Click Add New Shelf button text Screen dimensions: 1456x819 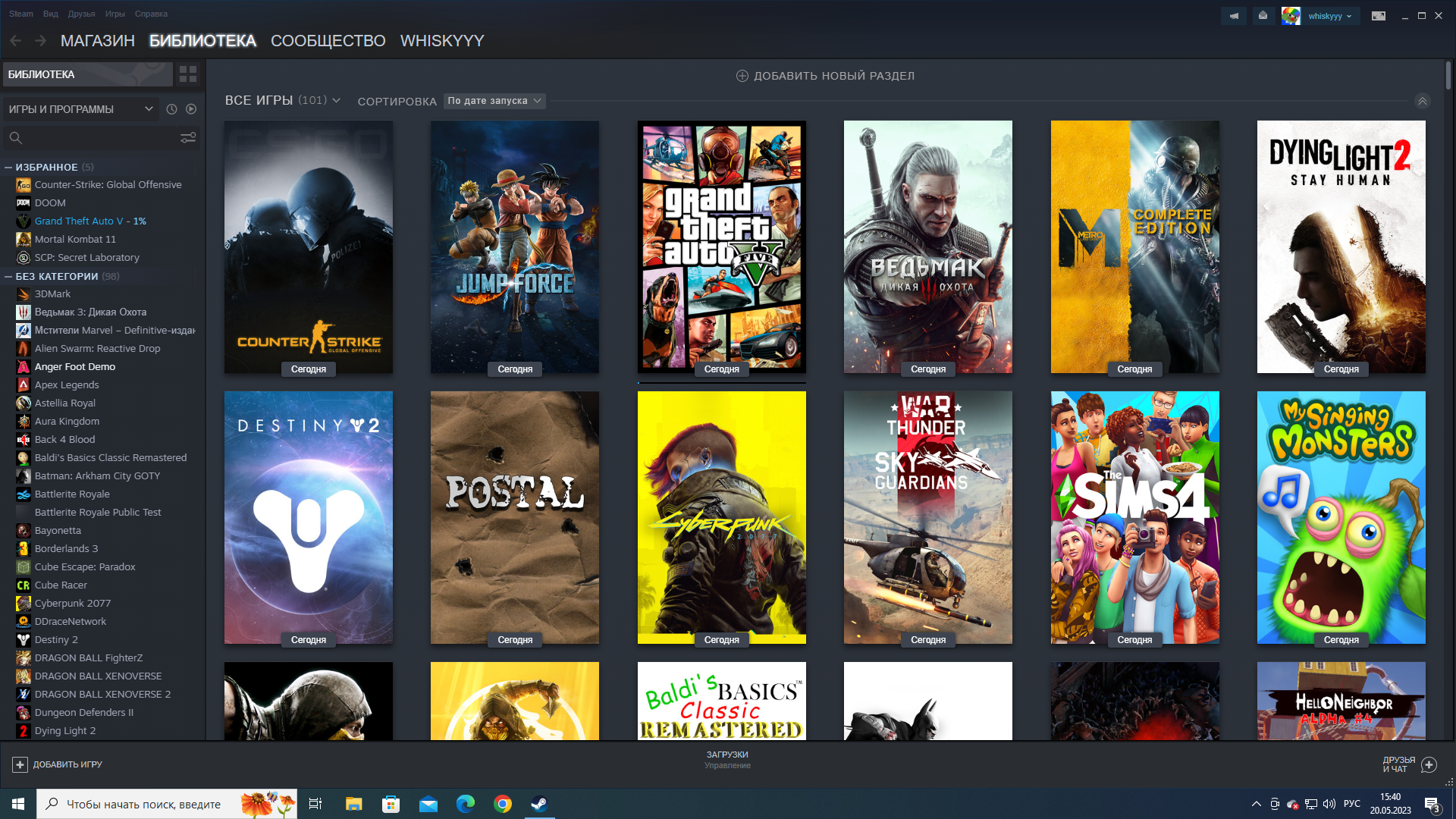pyautogui.click(x=834, y=76)
